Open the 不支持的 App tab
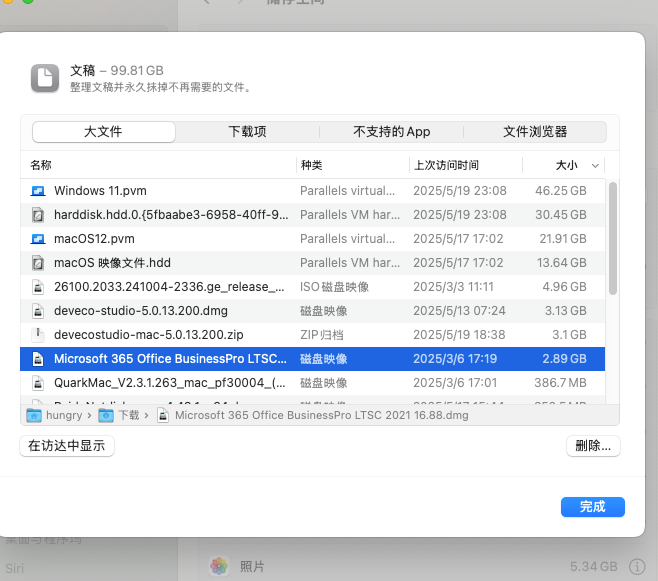The width and height of the screenshot is (658, 581). pos(391,132)
